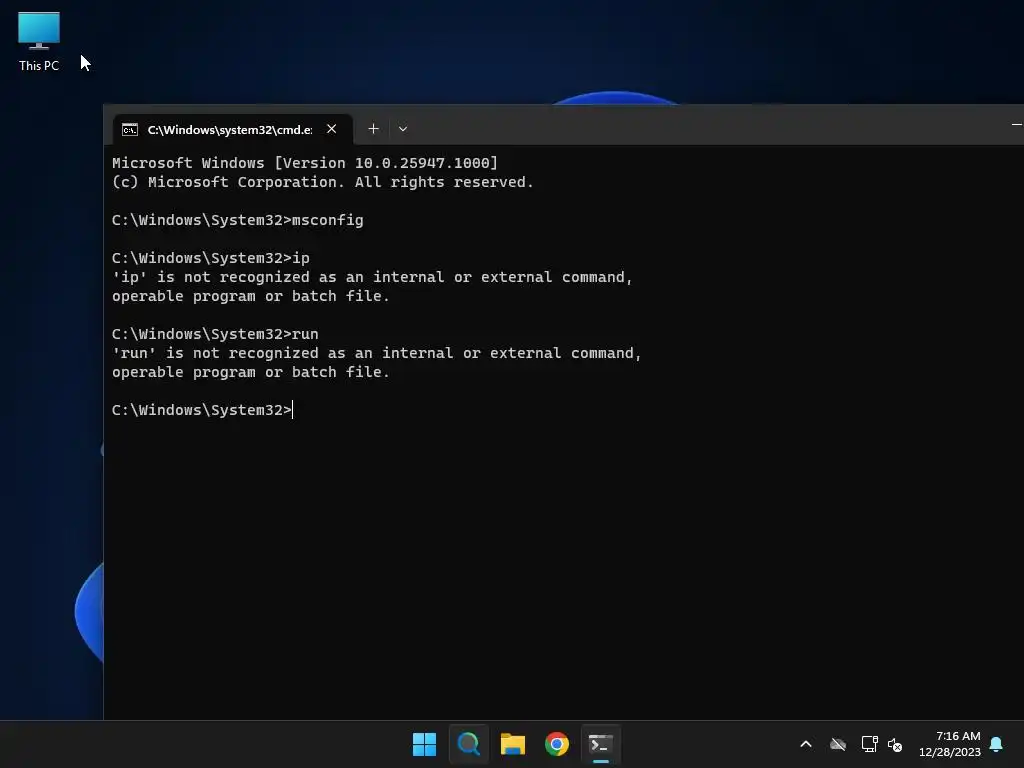This screenshot has height=768, width=1024.
Task: Click the OneDrive cloud tray icon
Action: [x=838, y=744]
